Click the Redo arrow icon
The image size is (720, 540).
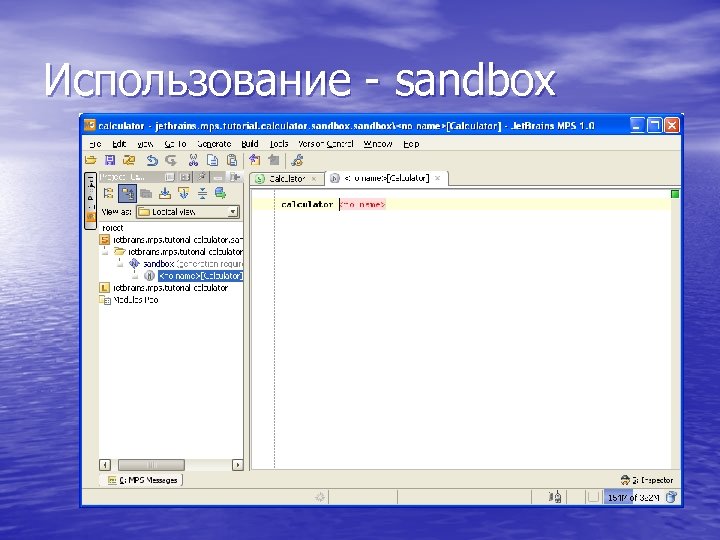coord(171,160)
